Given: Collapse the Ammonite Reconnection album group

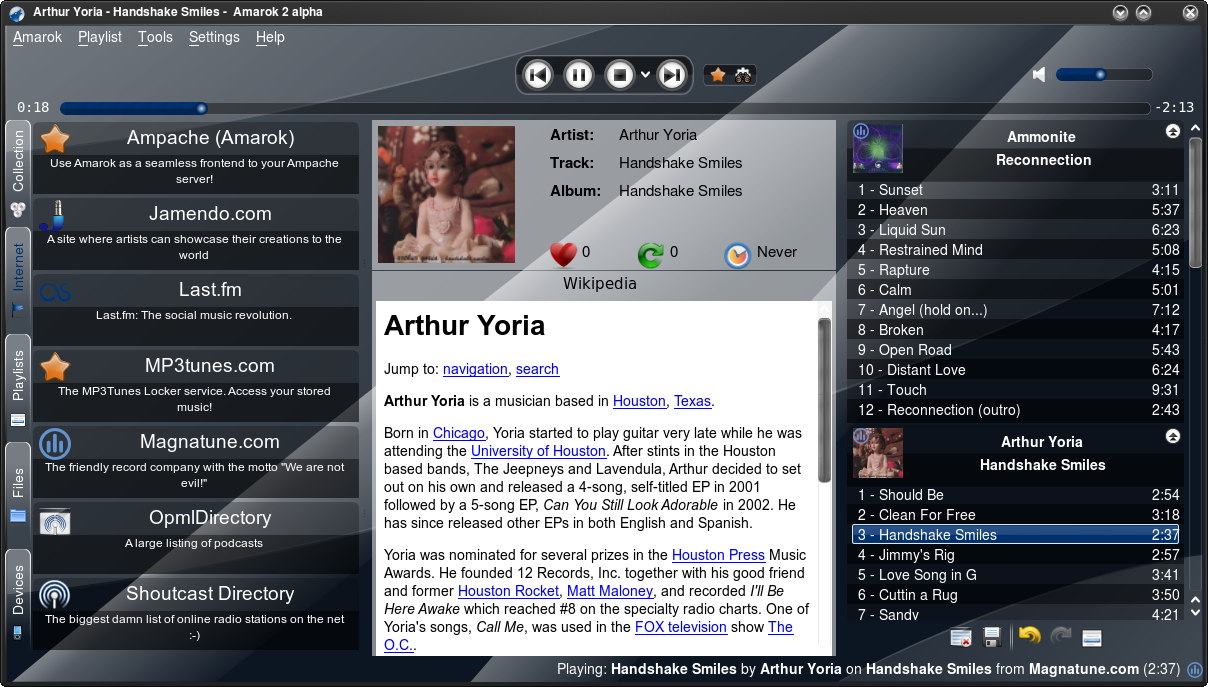Looking at the screenshot, I should coord(1173,131).
